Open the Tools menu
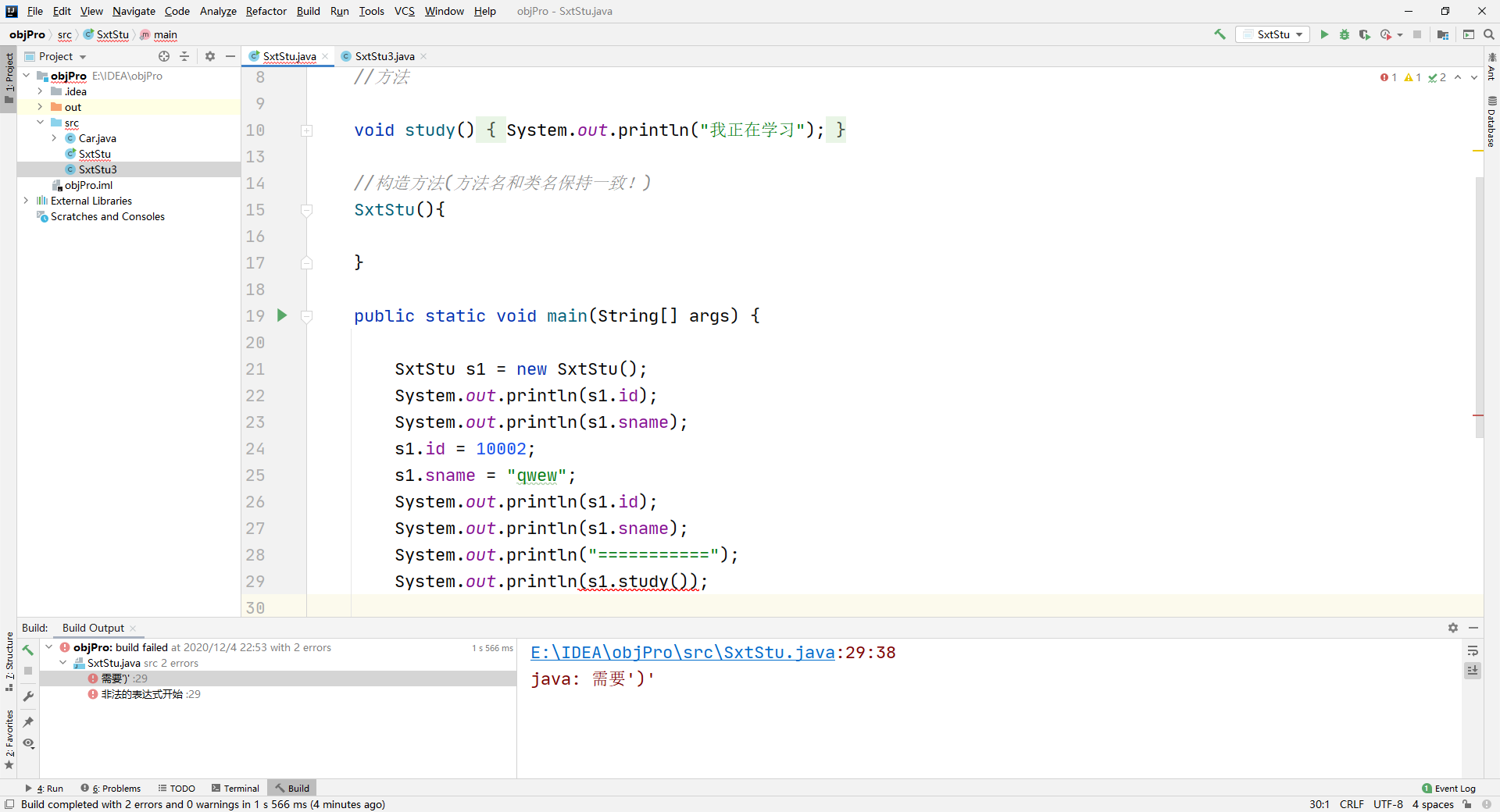 point(371,11)
